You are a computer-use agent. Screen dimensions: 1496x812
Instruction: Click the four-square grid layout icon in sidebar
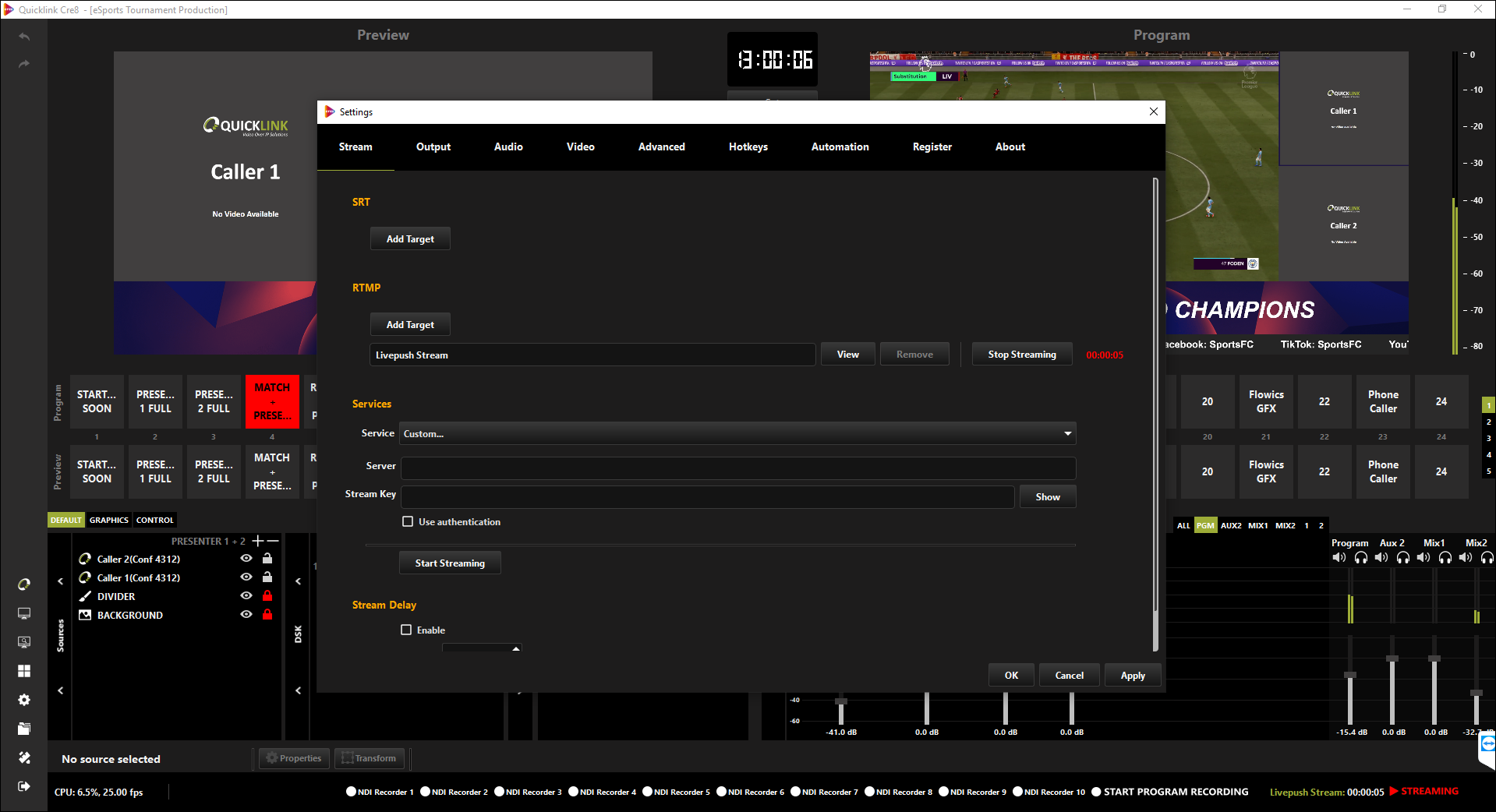click(x=24, y=671)
